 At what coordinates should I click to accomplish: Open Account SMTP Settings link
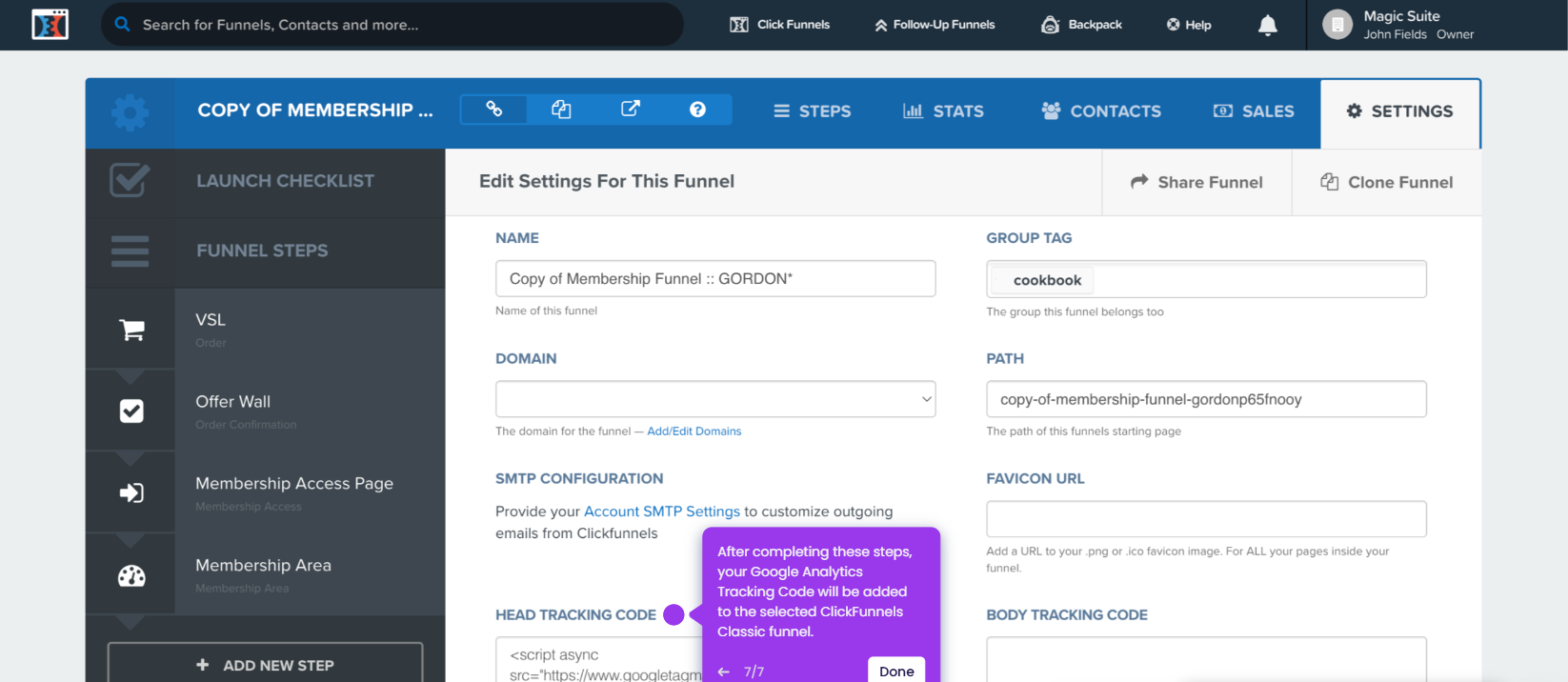click(x=662, y=511)
